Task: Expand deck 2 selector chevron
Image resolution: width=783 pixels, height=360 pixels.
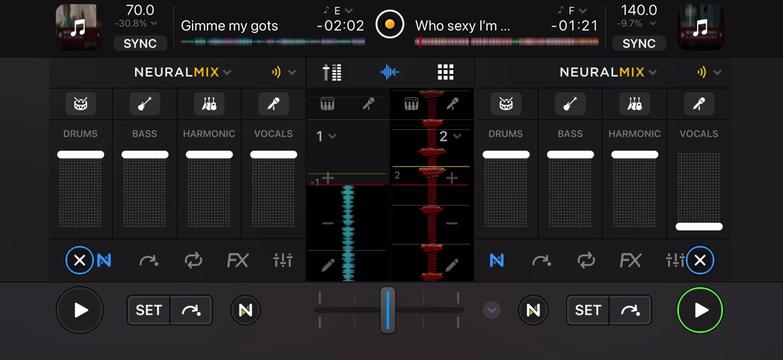Action: click(x=457, y=136)
